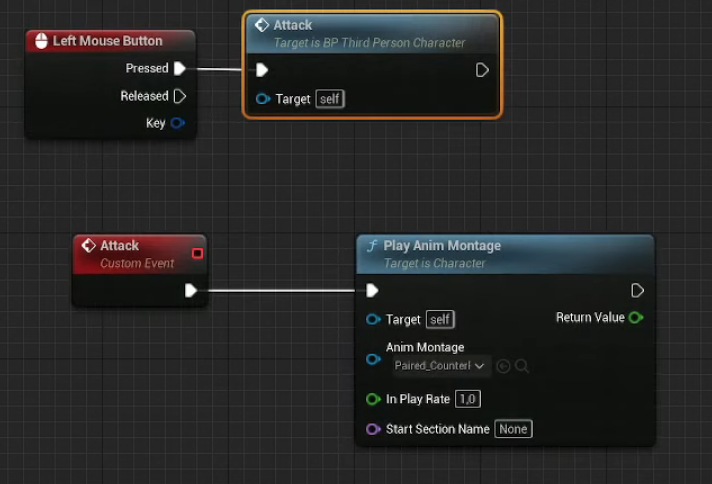Click the use selected asset arrow icon
The image size is (712, 484).
(503, 366)
